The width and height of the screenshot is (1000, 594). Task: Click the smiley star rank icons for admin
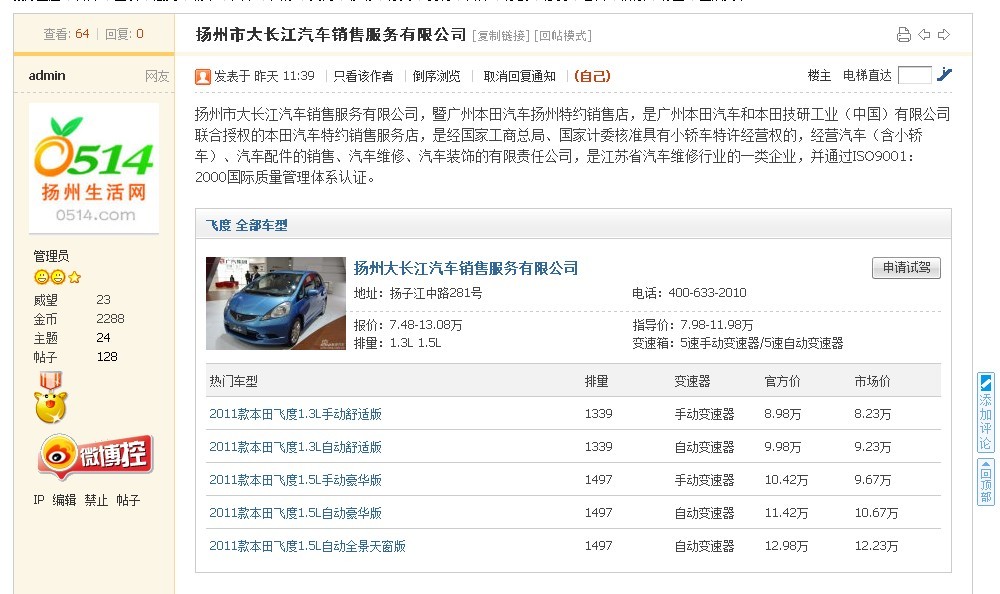coord(57,277)
